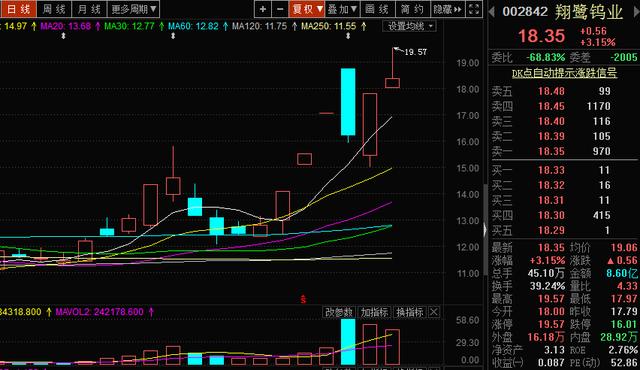640x370 pixels.
Task: Click the 隐藏 hide panel button
Action: (x=447, y=9)
